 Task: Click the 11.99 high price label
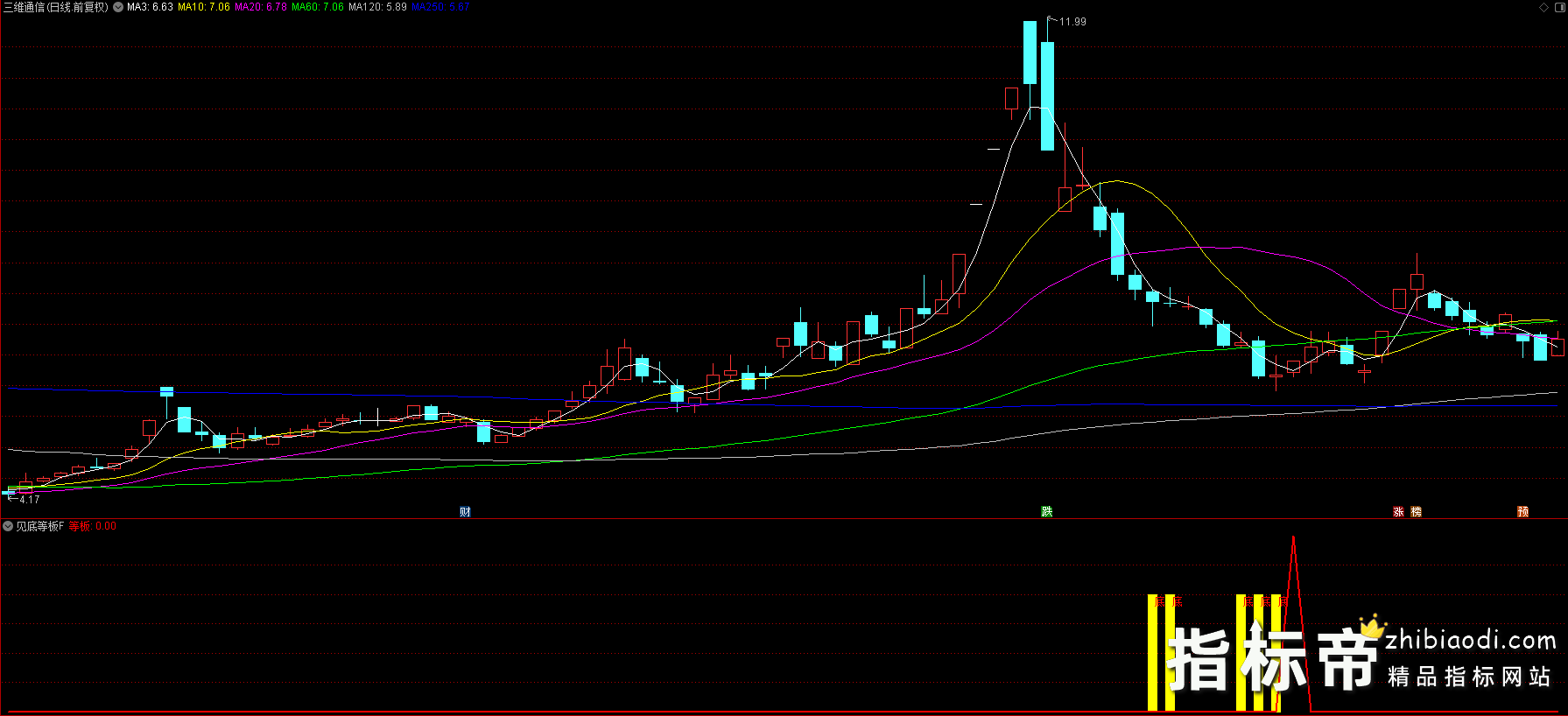1072,22
